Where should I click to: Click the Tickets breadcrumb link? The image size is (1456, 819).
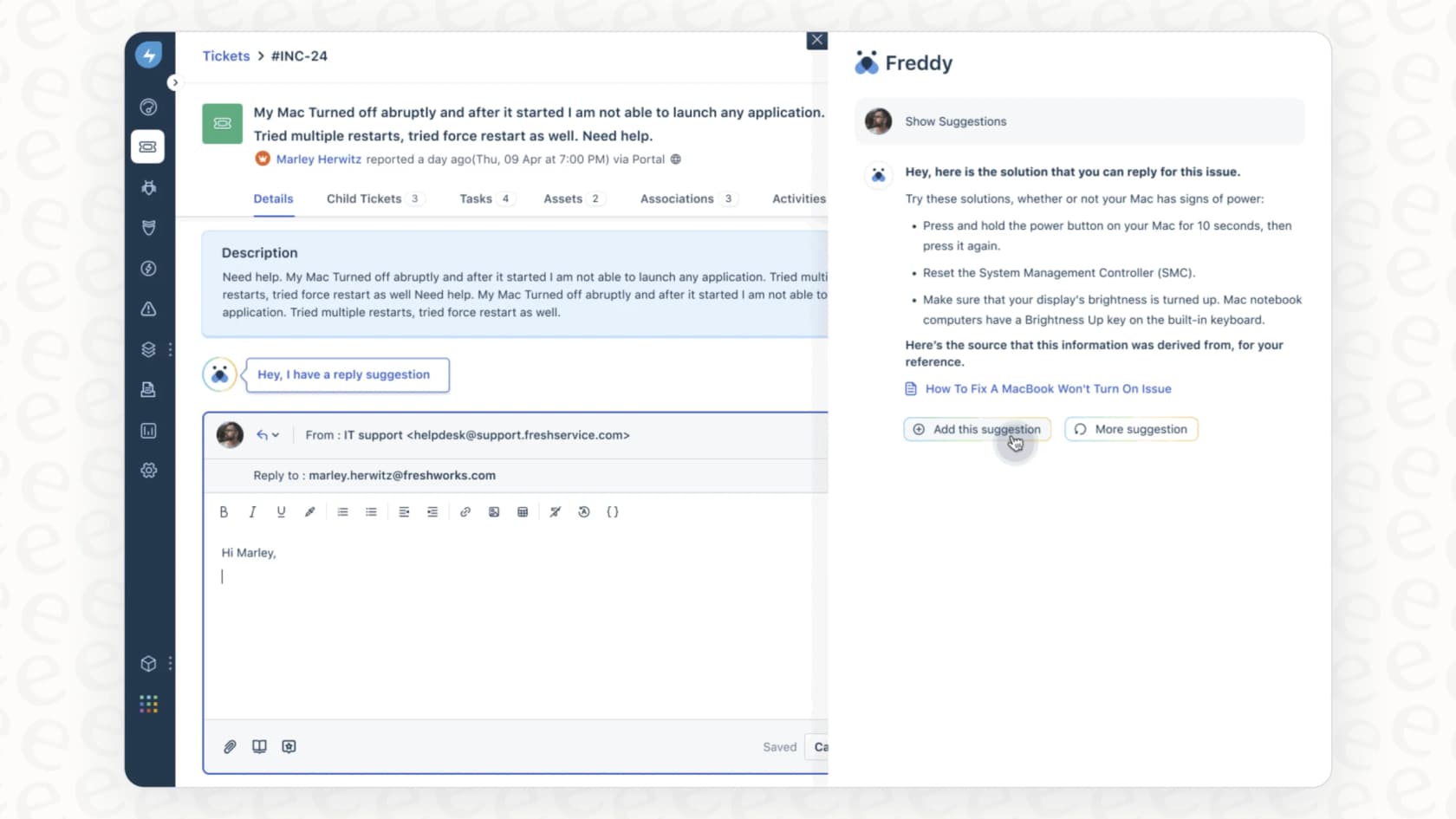(226, 55)
